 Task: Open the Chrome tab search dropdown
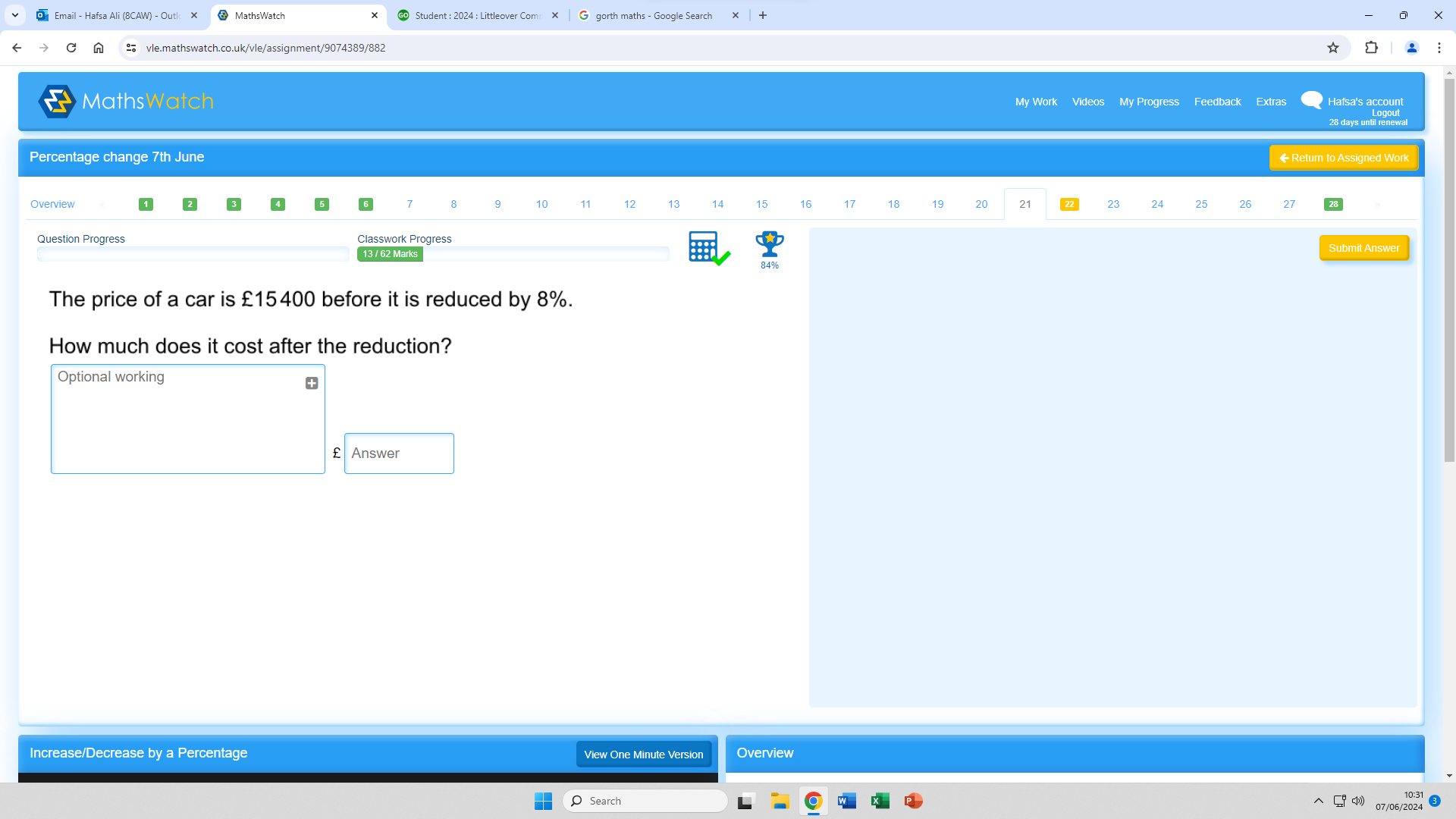[15, 15]
